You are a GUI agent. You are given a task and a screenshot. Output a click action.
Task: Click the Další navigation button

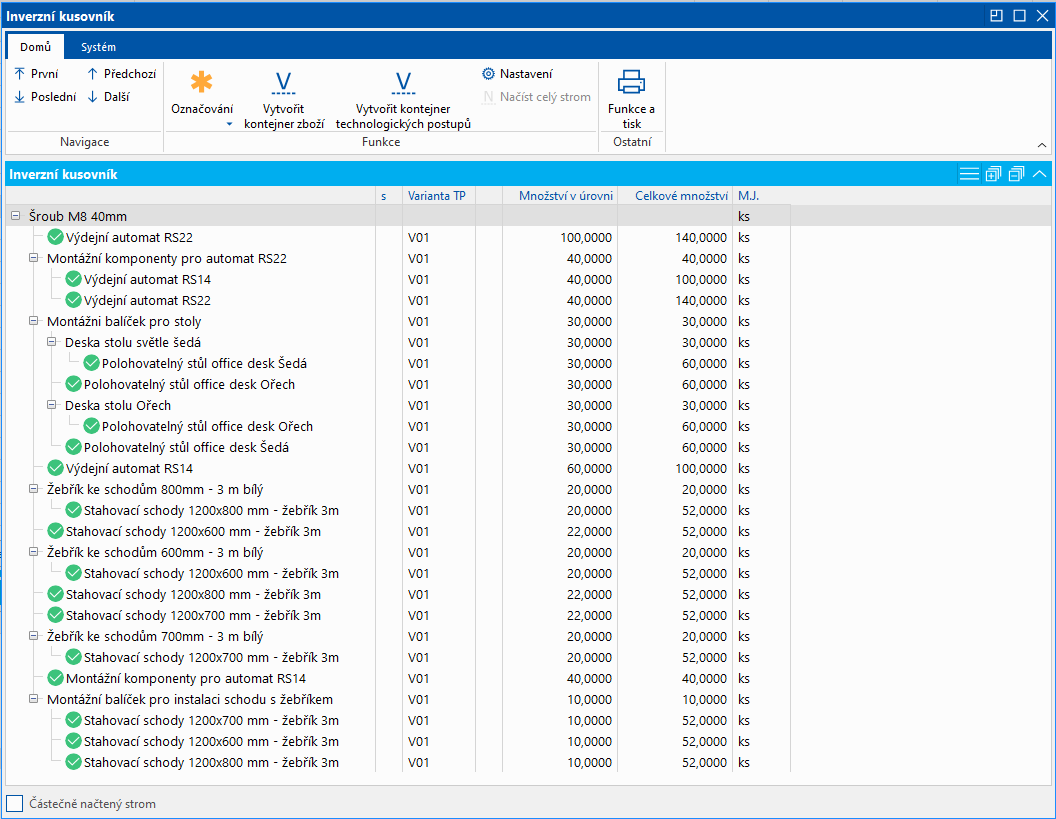[108, 97]
